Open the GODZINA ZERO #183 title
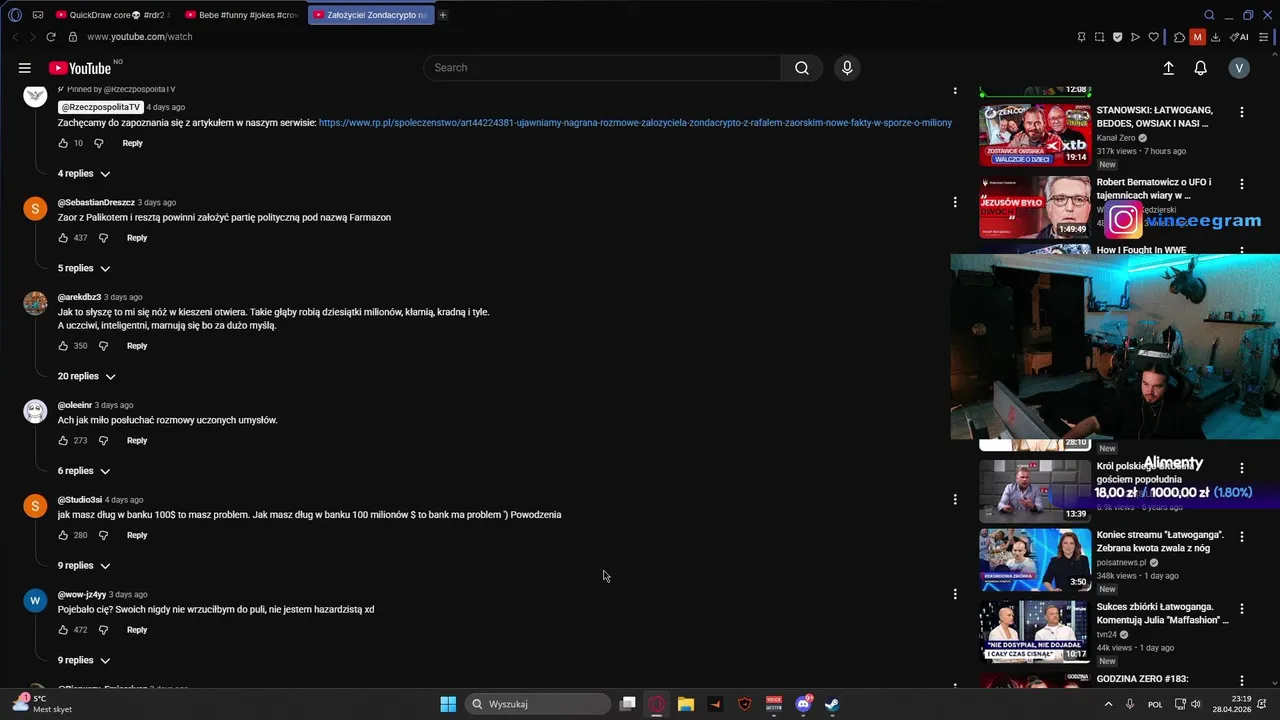Image resolution: width=1280 pixels, height=720 pixels. click(1143, 679)
